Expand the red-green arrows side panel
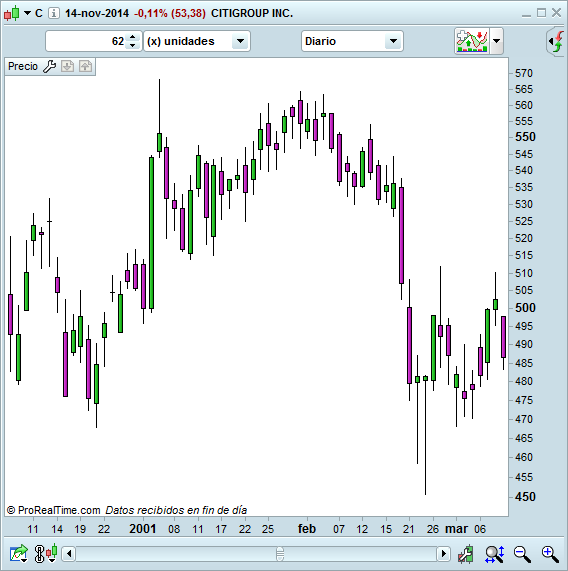568x571 pixels. coord(556,41)
